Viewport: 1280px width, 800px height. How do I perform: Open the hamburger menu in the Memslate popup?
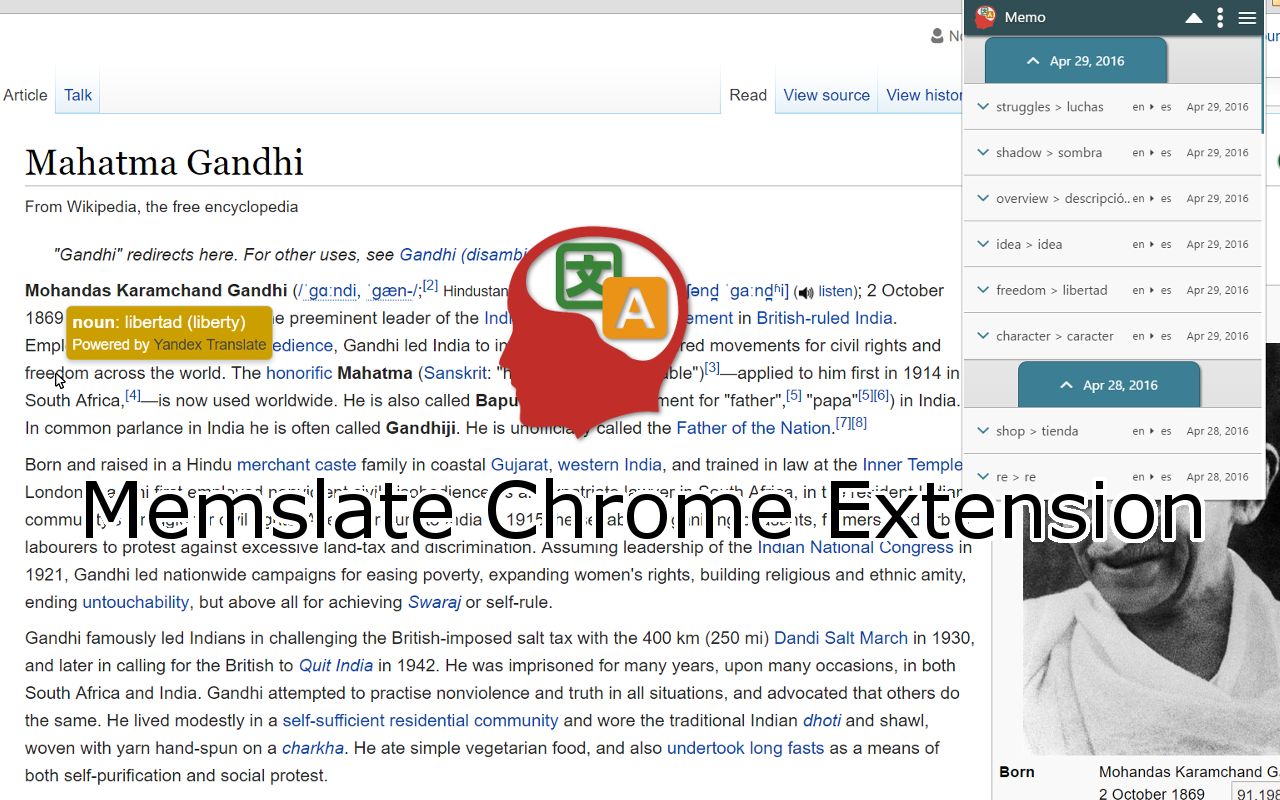tap(1247, 17)
